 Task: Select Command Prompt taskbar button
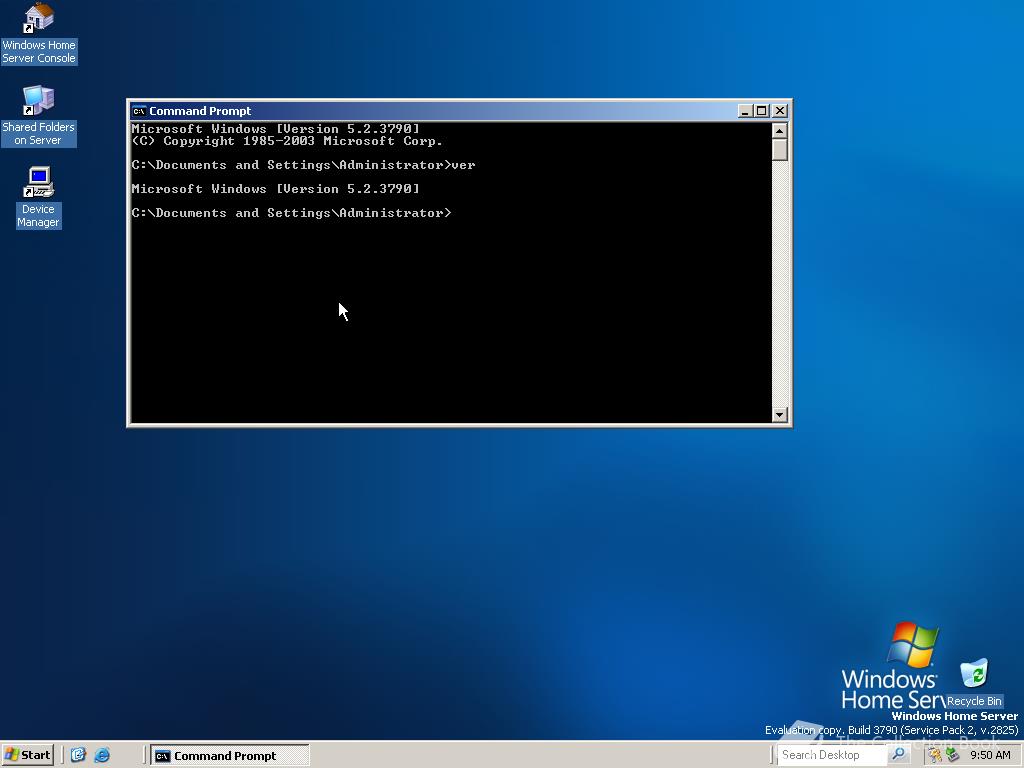pyautogui.click(x=230, y=756)
